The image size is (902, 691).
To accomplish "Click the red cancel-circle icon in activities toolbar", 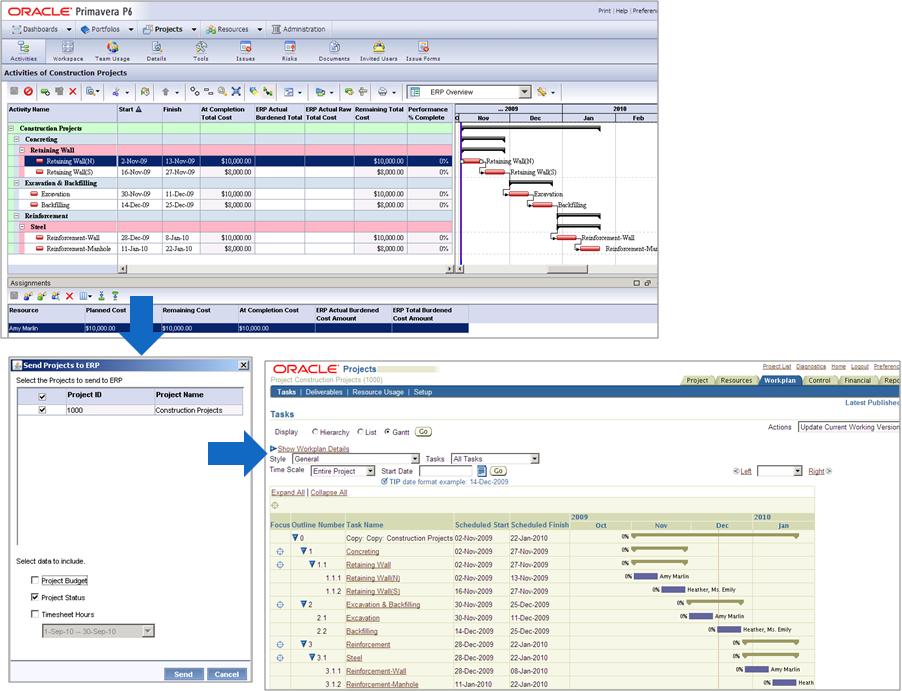I will 28,91.
